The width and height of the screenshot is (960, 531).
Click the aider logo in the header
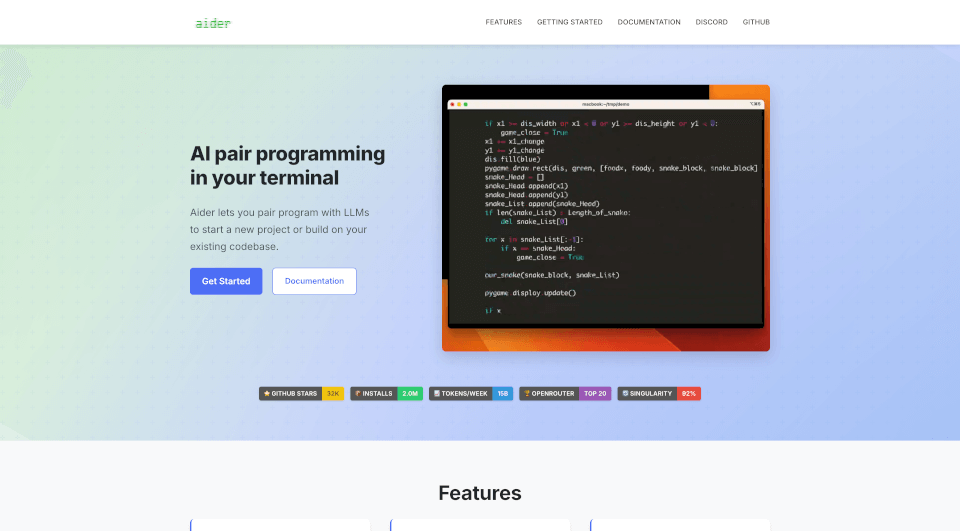click(x=213, y=22)
